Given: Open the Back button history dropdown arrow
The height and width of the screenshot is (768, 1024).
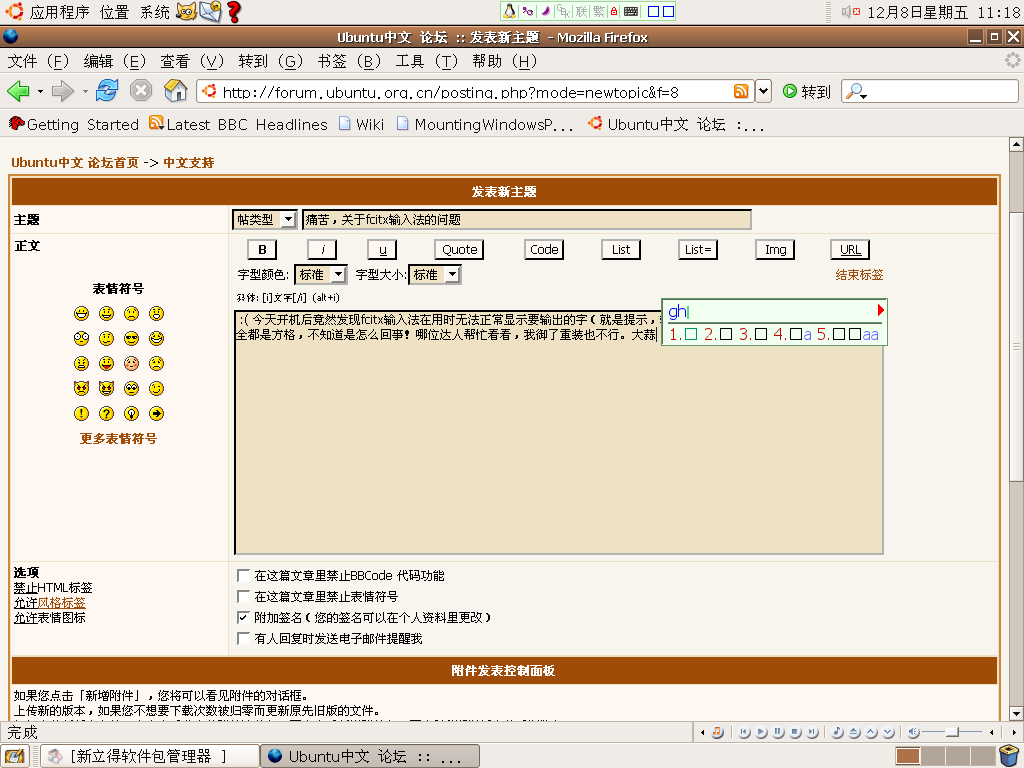Looking at the screenshot, I should [x=40, y=91].
